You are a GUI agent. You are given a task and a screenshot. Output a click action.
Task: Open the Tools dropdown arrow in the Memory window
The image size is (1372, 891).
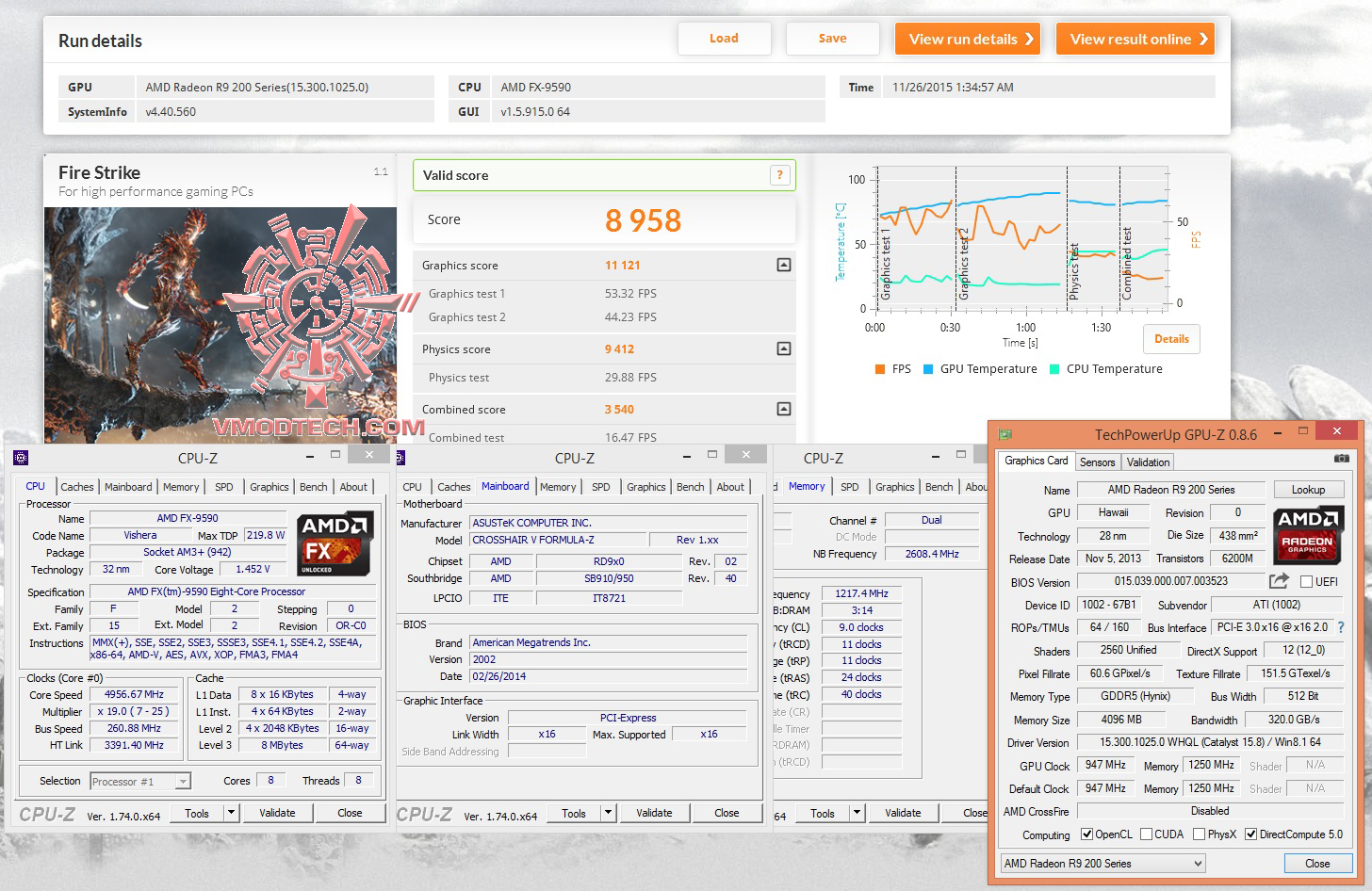857,813
